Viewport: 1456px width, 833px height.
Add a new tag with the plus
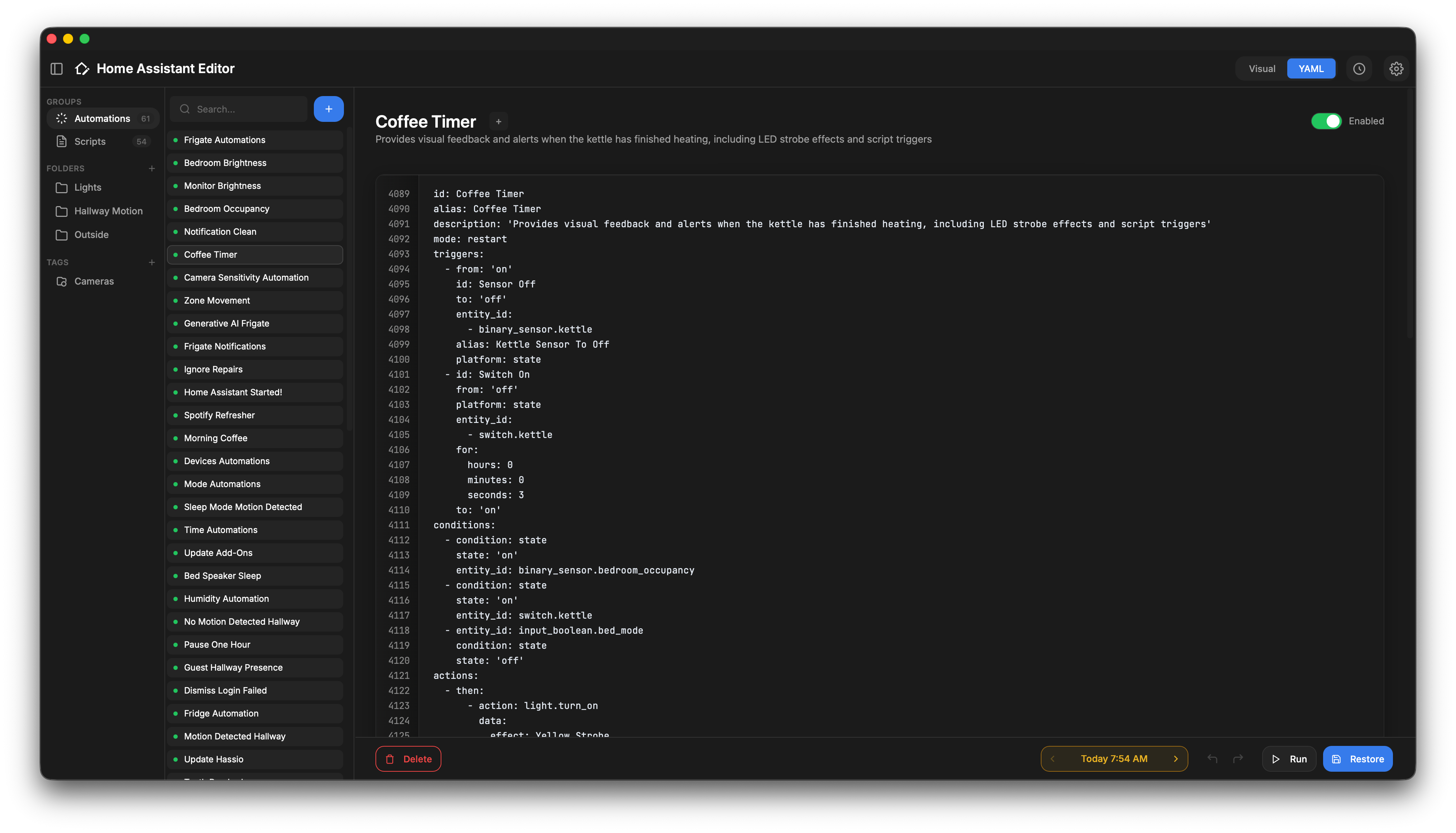tap(152, 262)
